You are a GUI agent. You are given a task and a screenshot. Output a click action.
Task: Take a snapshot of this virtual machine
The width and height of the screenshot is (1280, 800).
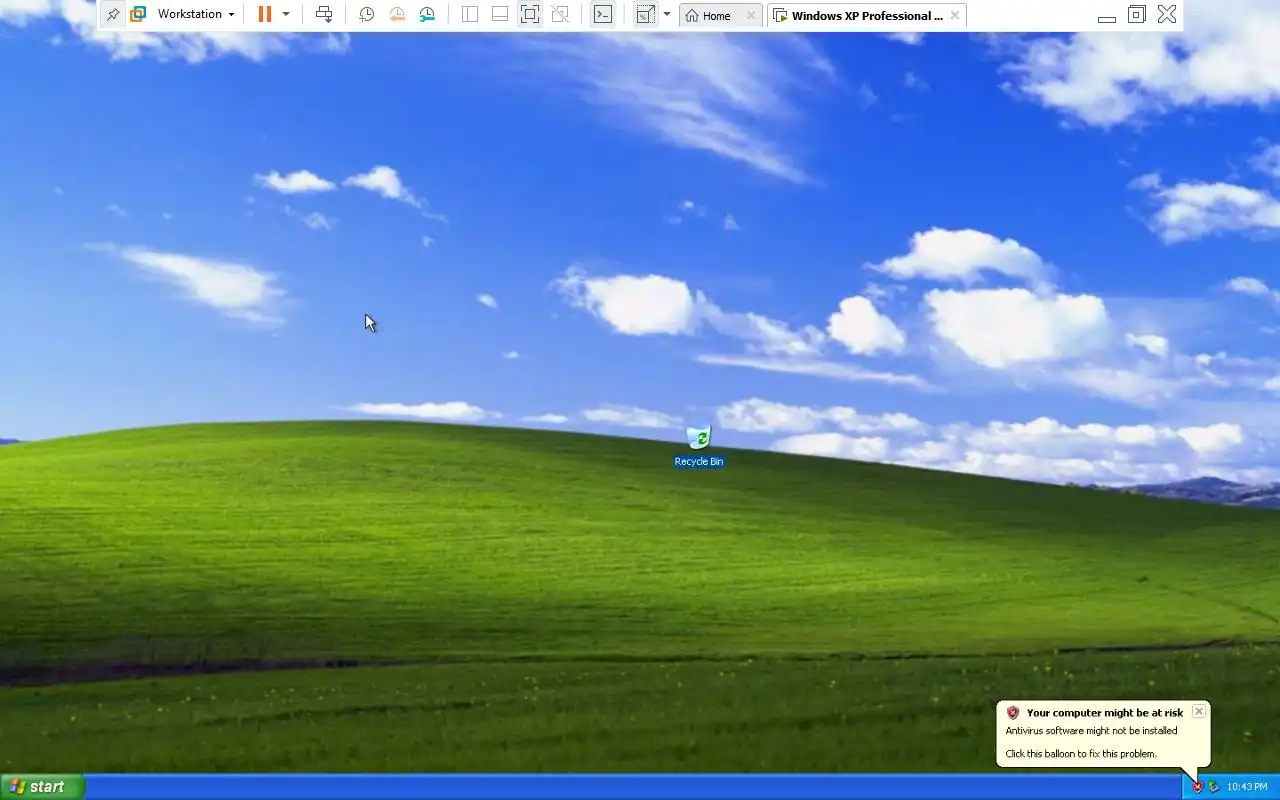tap(367, 14)
